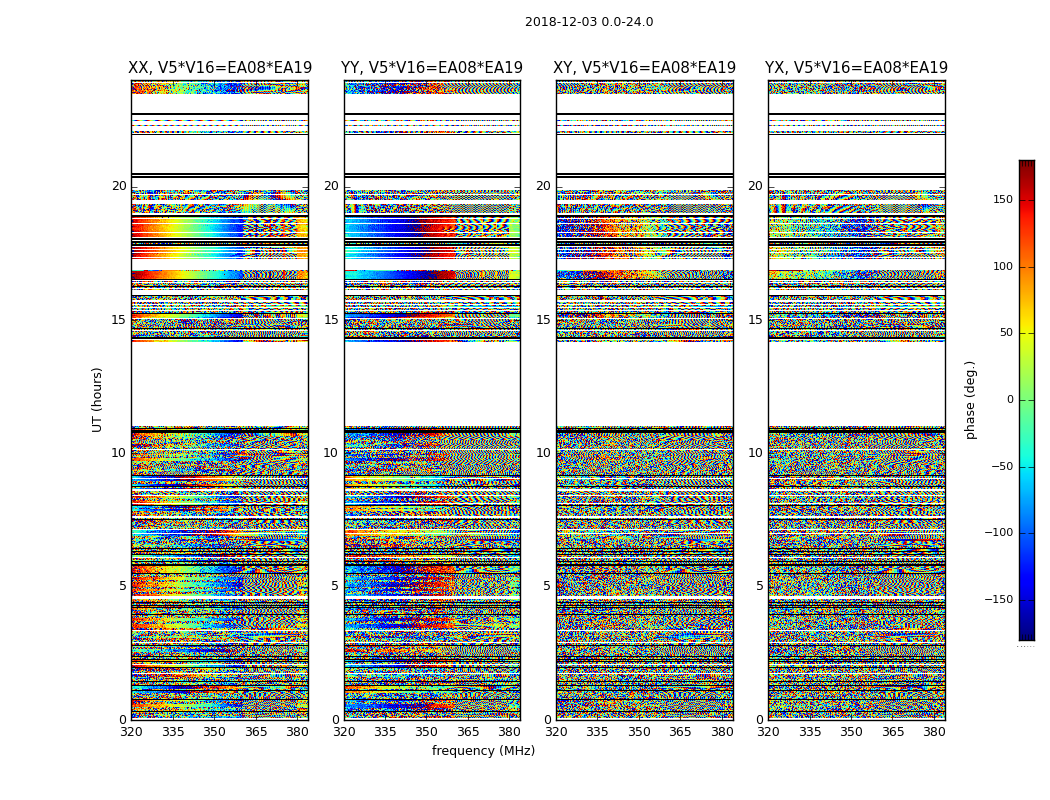Click the XY panel x-axis tick 350
Viewport: 1050px width, 800px height.
(x=639, y=732)
